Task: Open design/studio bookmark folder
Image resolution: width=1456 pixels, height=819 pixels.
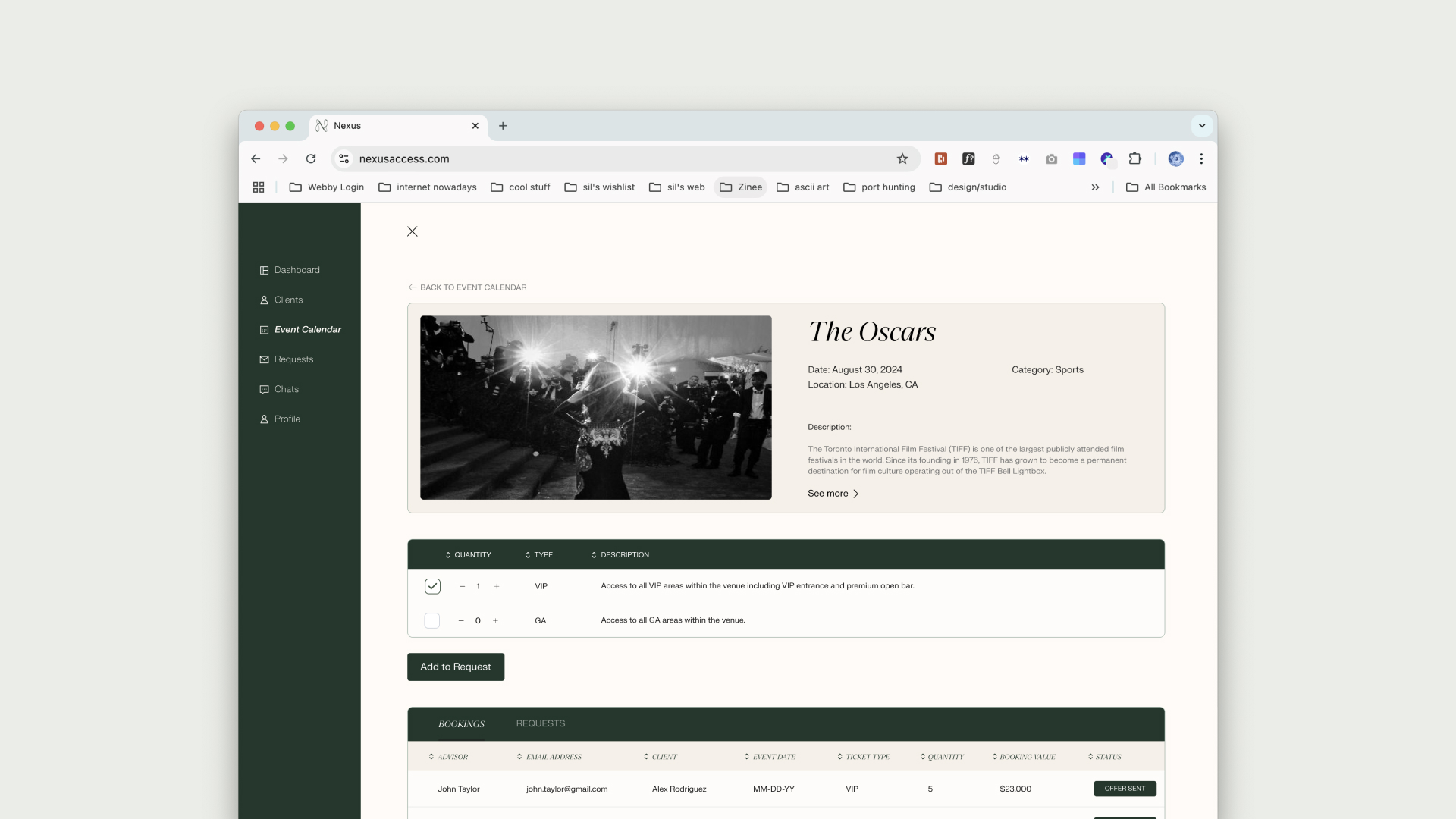Action: [968, 187]
